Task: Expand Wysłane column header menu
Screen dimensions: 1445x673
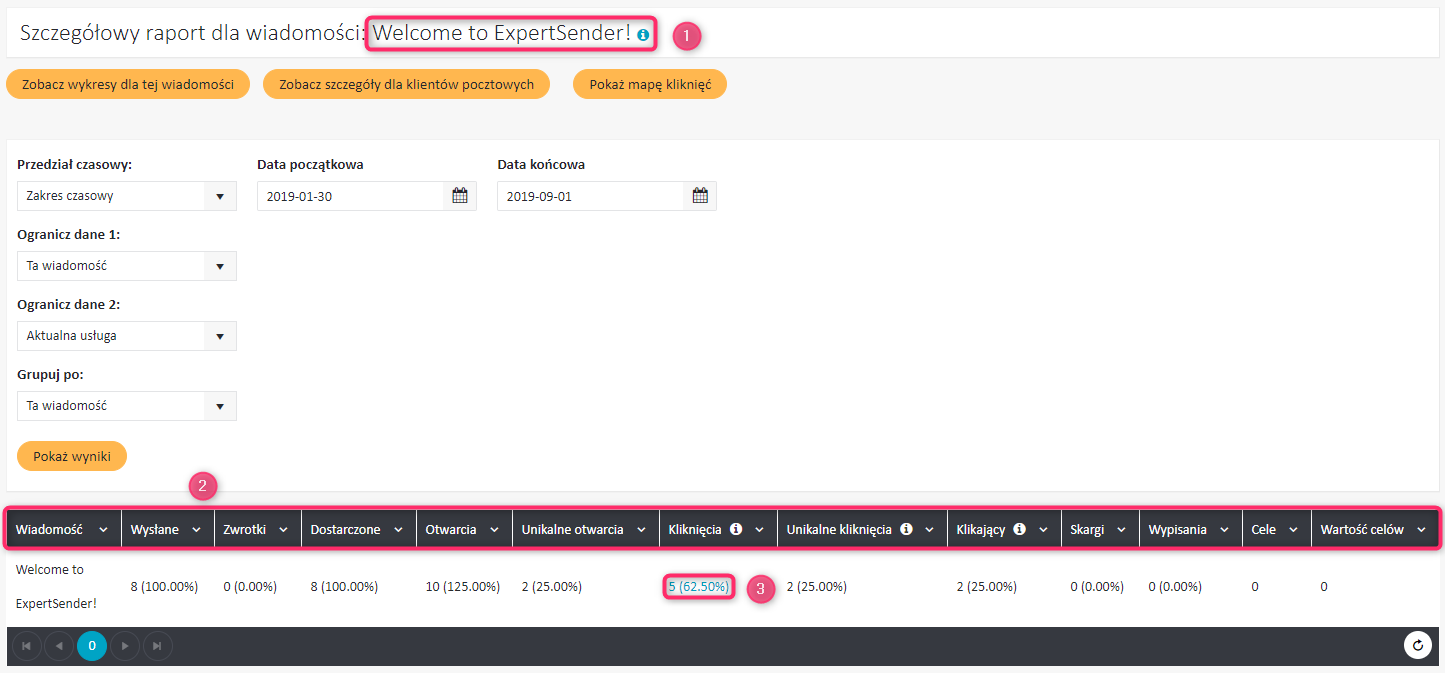Action: pos(196,530)
